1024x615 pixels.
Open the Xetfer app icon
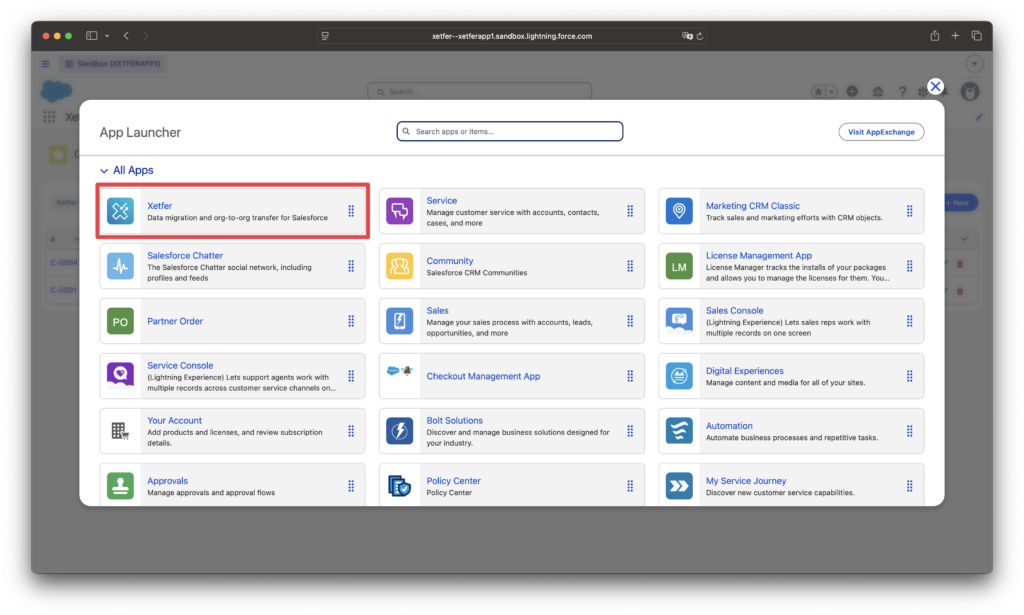[x=120, y=211]
